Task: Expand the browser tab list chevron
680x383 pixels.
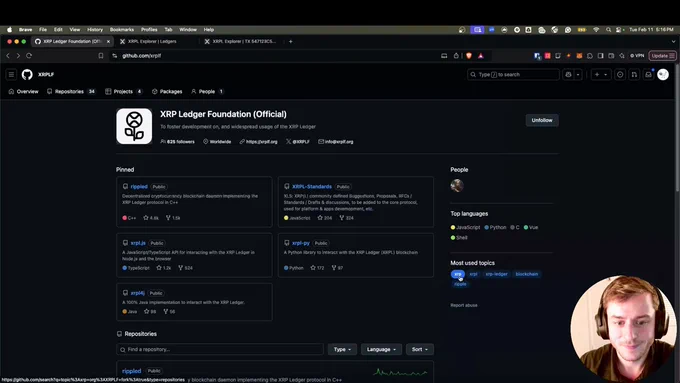Action: click(x=673, y=42)
